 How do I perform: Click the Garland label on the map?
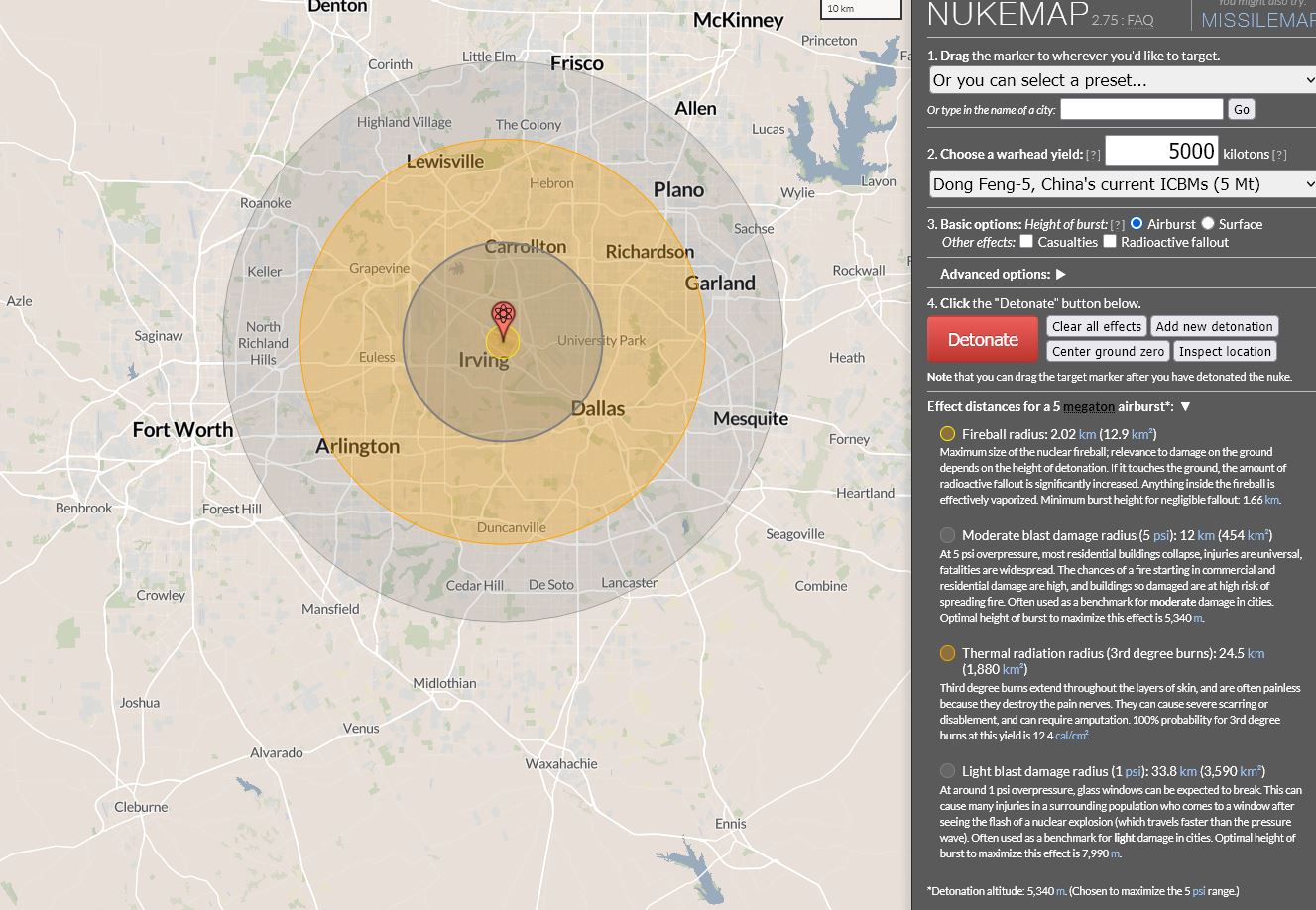click(x=720, y=283)
